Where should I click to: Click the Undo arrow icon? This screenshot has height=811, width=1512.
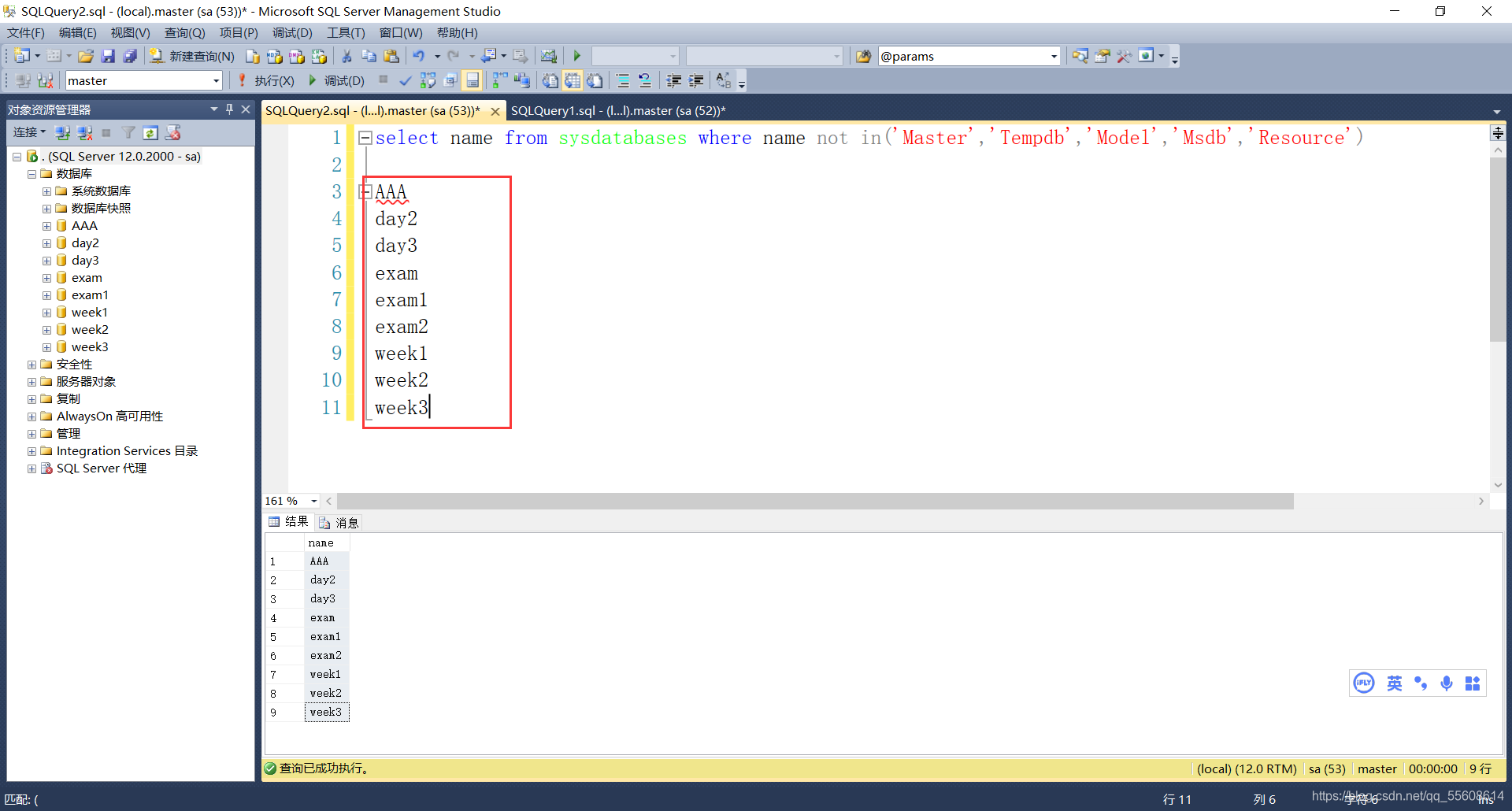[x=419, y=56]
